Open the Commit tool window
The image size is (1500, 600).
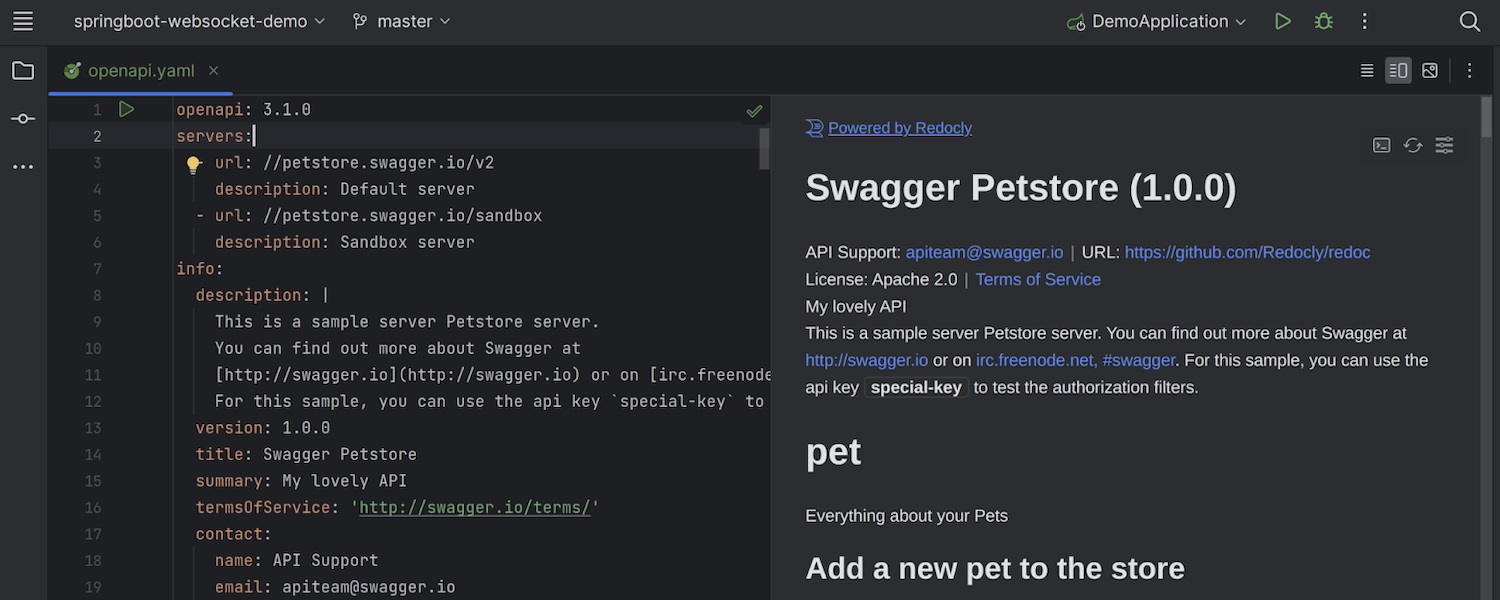click(x=23, y=119)
